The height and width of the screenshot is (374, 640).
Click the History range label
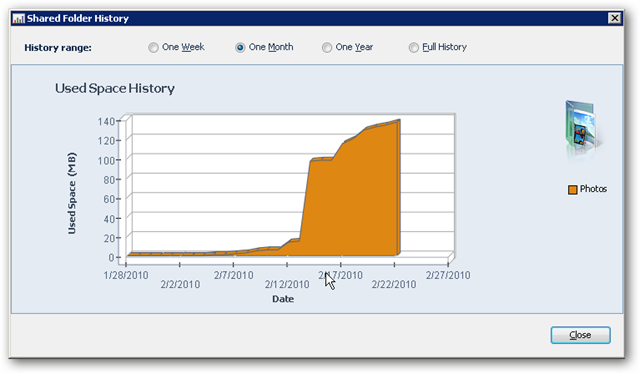point(58,48)
